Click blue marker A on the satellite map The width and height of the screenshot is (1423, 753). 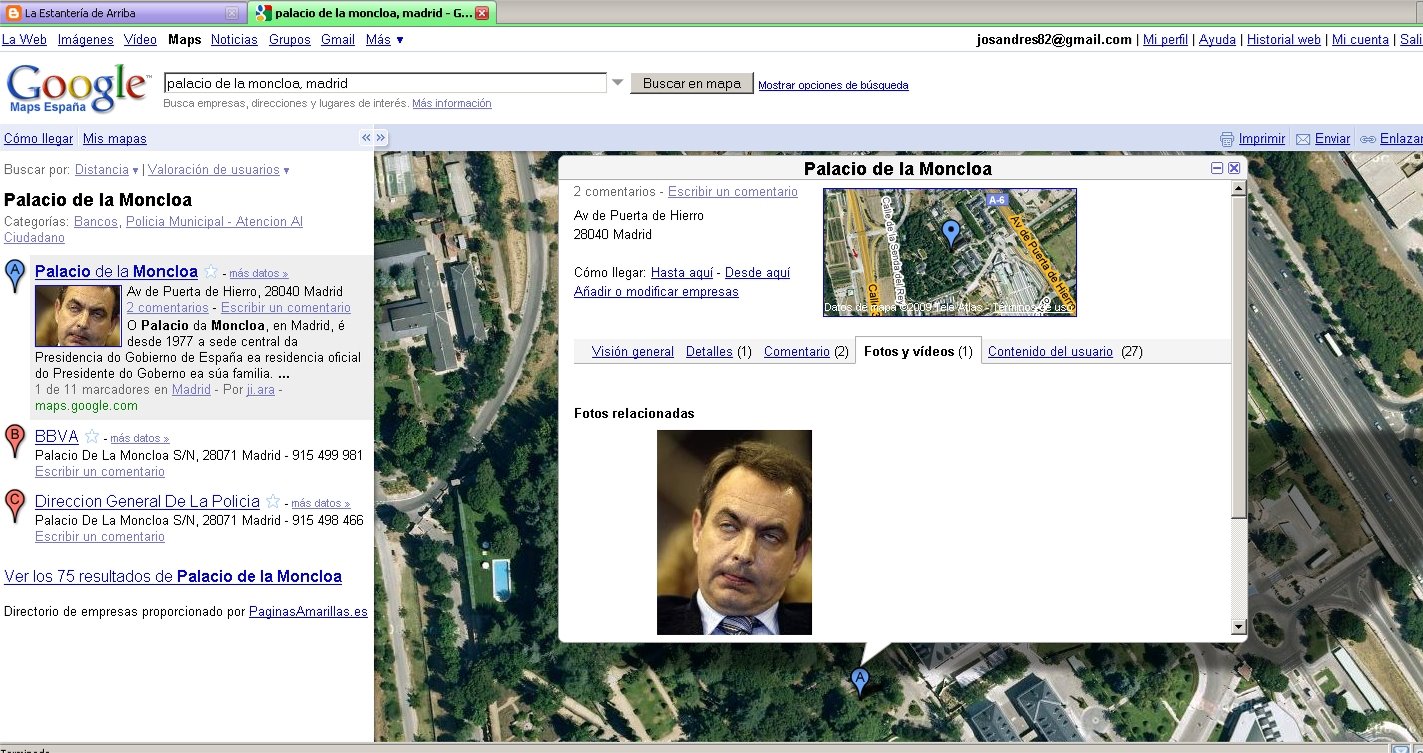(859, 681)
